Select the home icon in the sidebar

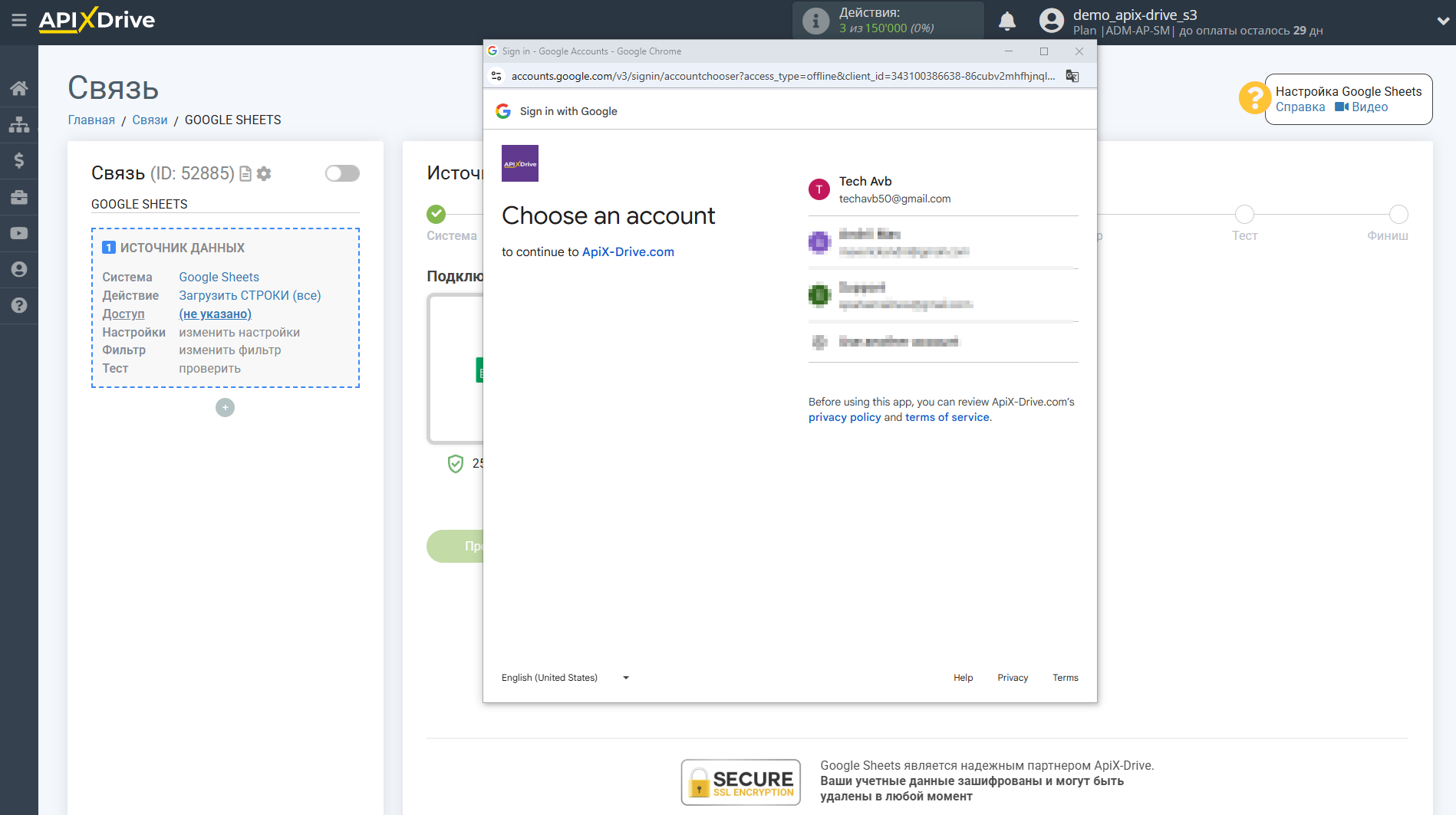19,87
